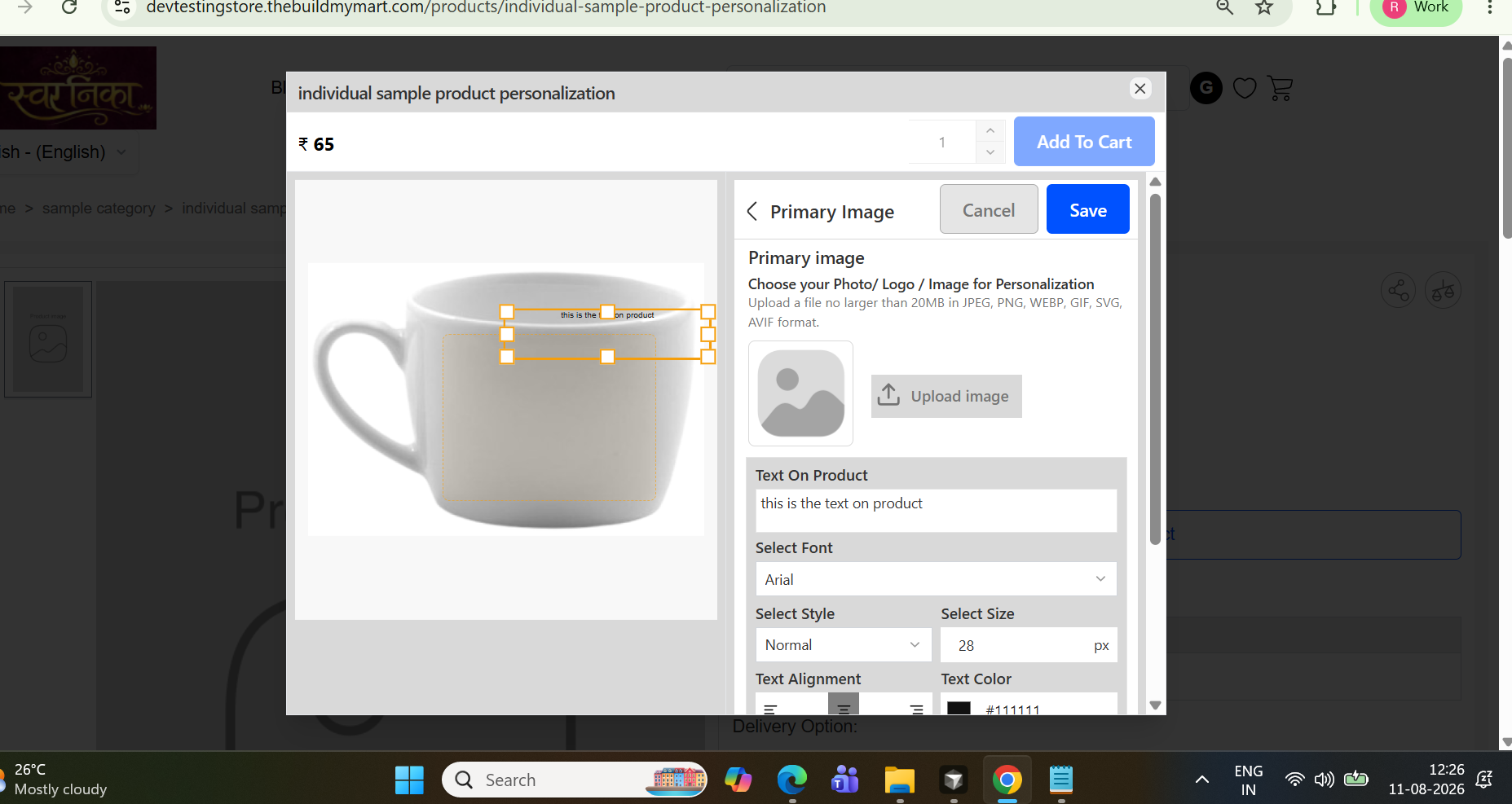Viewport: 1512px width, 804px height.
Task: Launch Copilot from the taskbar
Action: (738, 780)
